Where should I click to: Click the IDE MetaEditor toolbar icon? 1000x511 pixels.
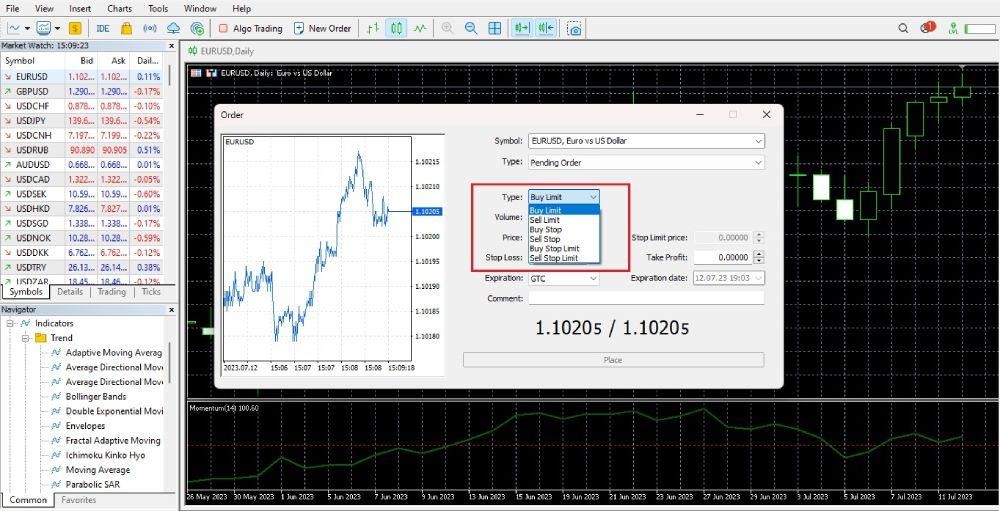(103, 28)
